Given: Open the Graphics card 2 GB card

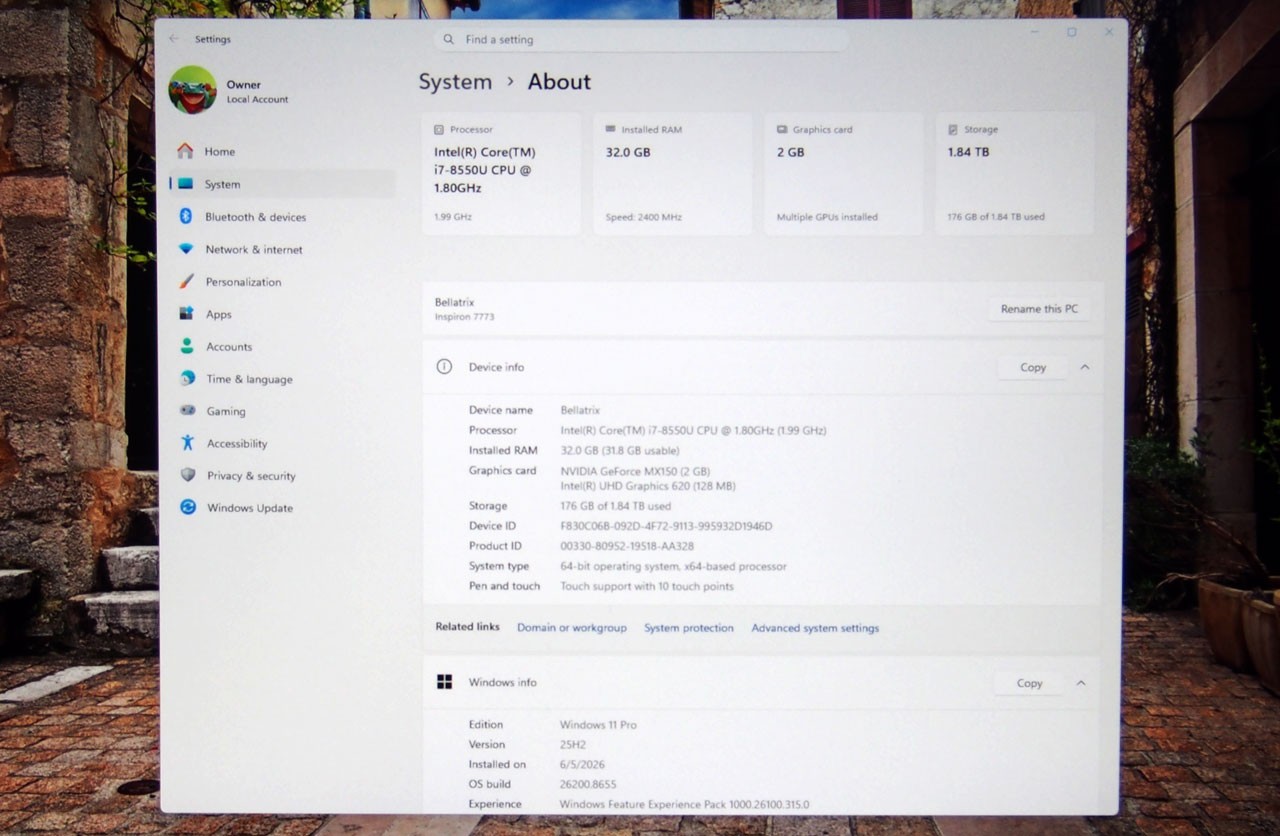Looking at the screenshot, I should click(844, 174).
